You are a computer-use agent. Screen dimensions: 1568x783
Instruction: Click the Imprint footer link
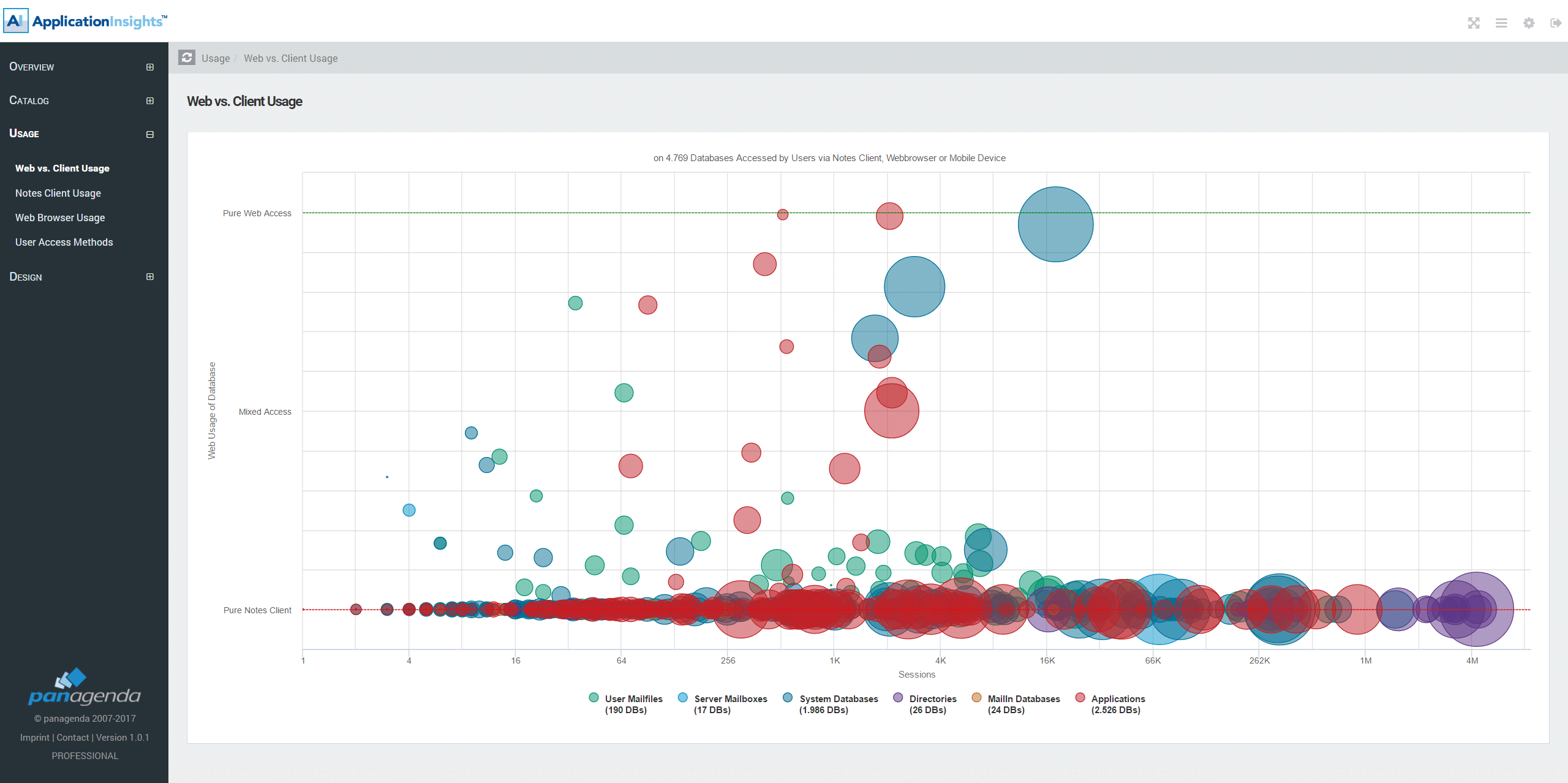(34, 737)
